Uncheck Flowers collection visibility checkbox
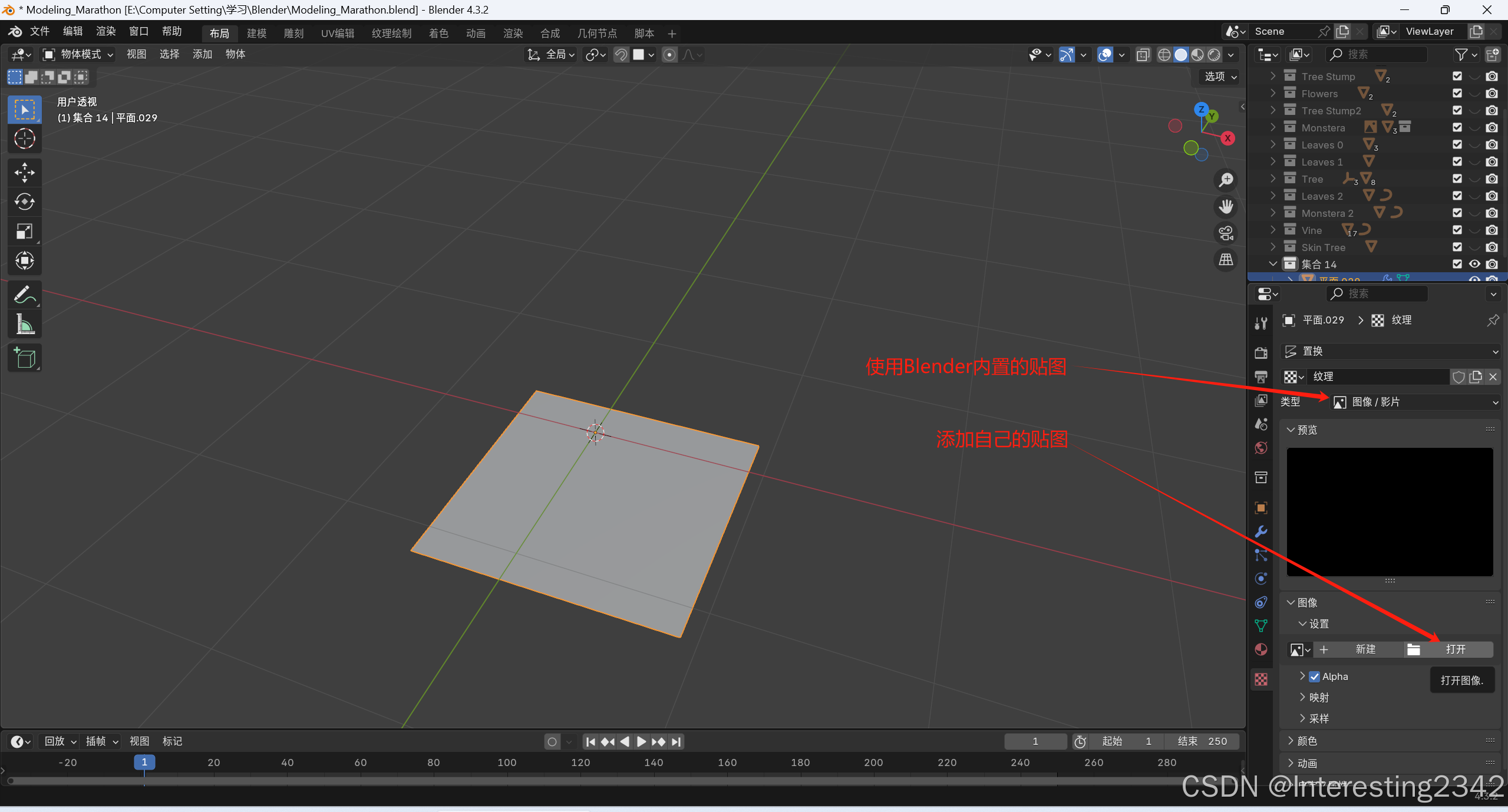 click(1457, 93)
